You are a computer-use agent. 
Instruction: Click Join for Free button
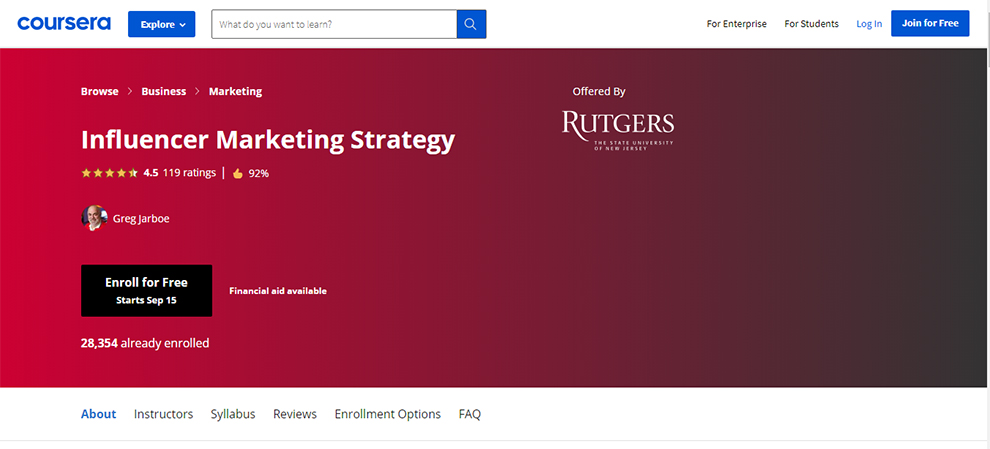[x=930, y=23]
